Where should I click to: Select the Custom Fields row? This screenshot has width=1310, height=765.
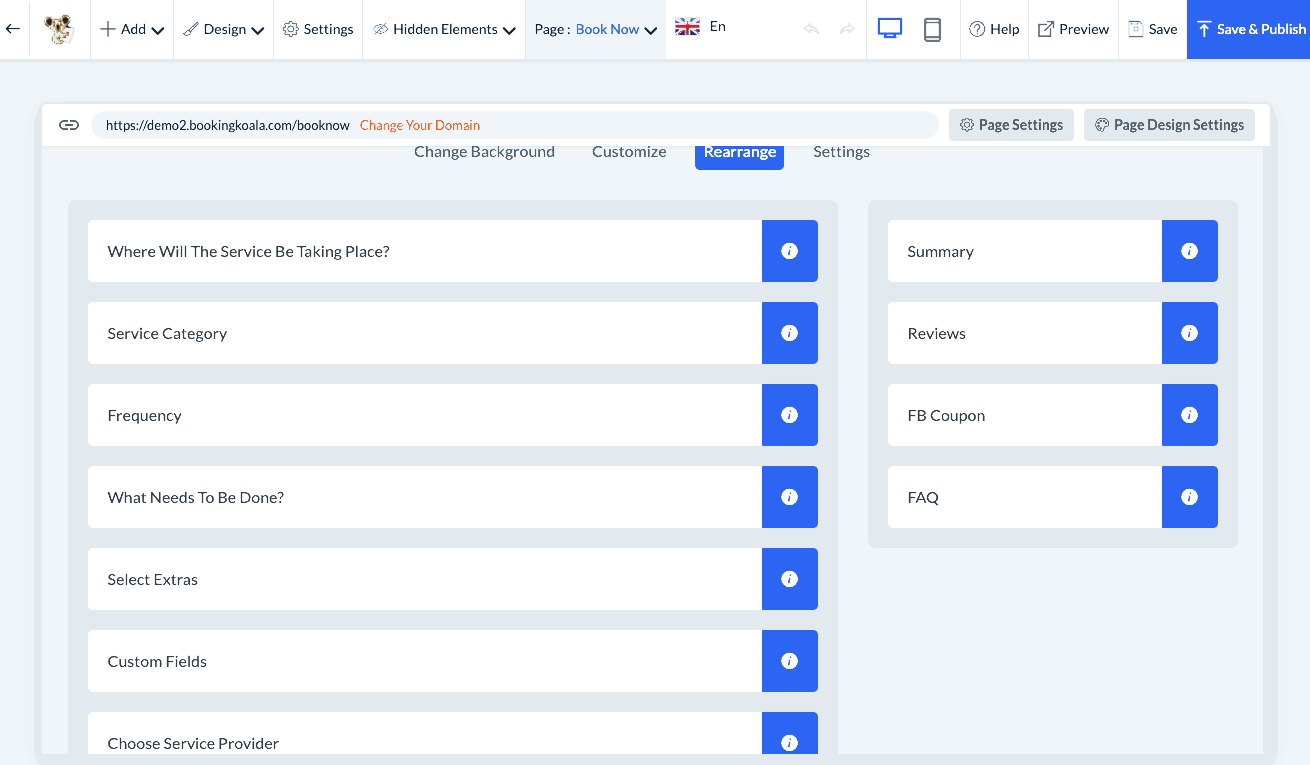(453, 661)
